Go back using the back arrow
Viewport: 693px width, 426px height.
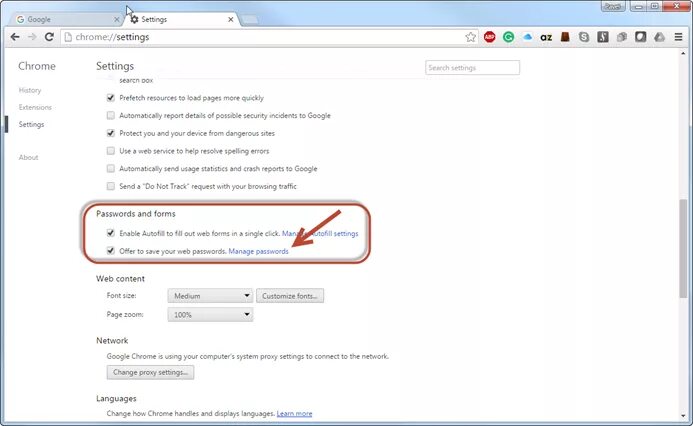coord(15,37)
